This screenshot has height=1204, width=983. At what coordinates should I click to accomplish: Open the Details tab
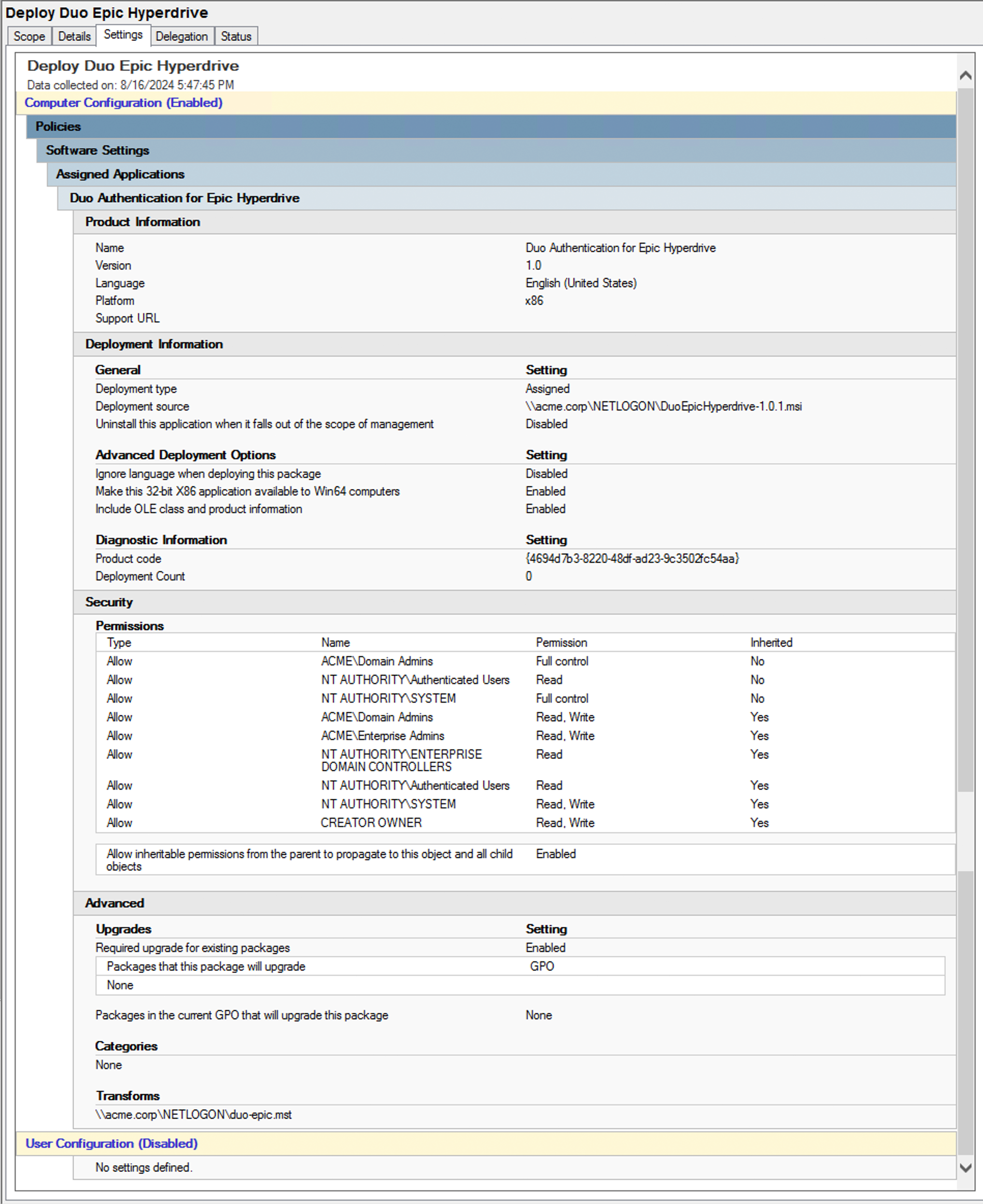74,36
